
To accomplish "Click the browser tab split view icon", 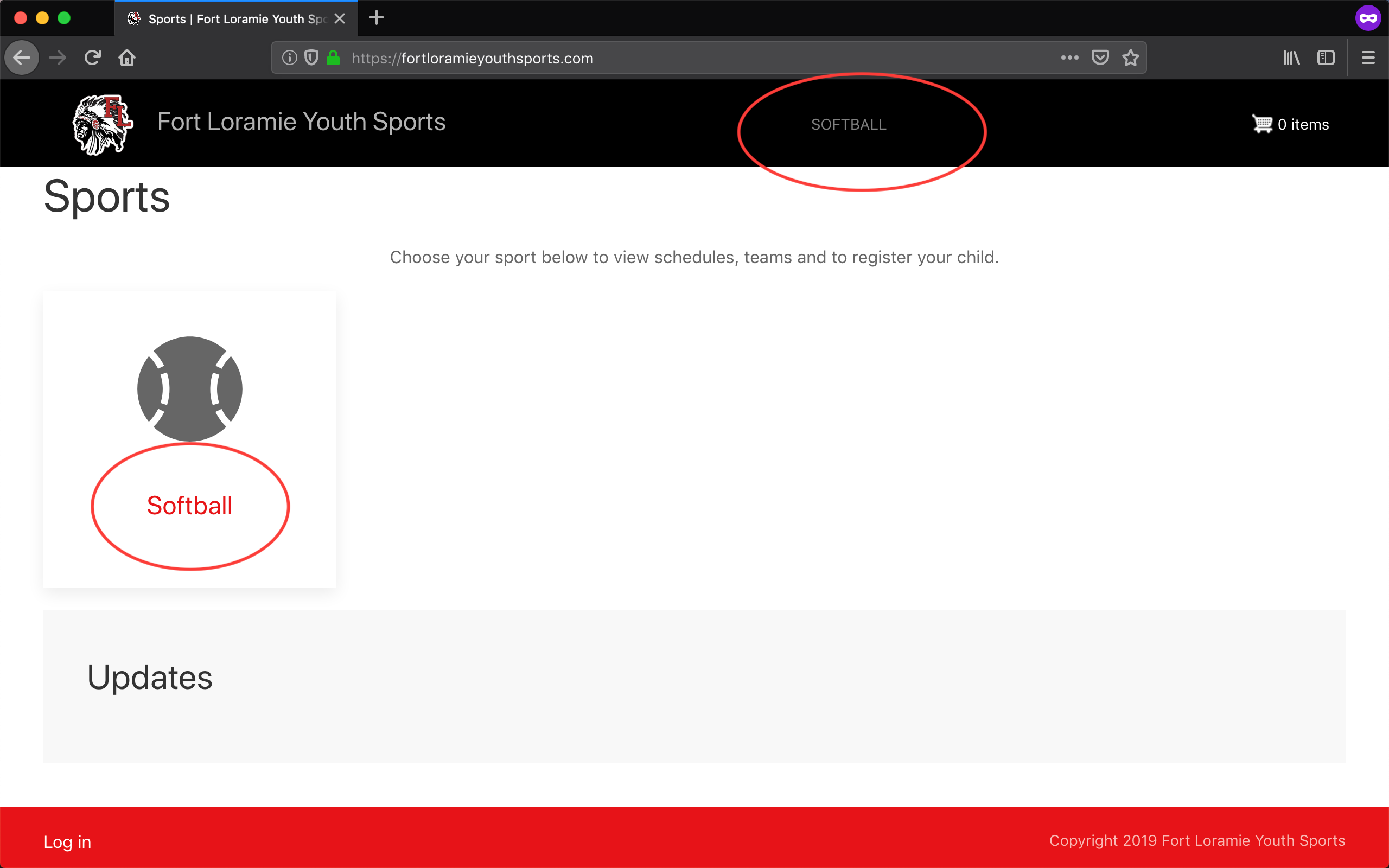I will [x=1325, y=58].
